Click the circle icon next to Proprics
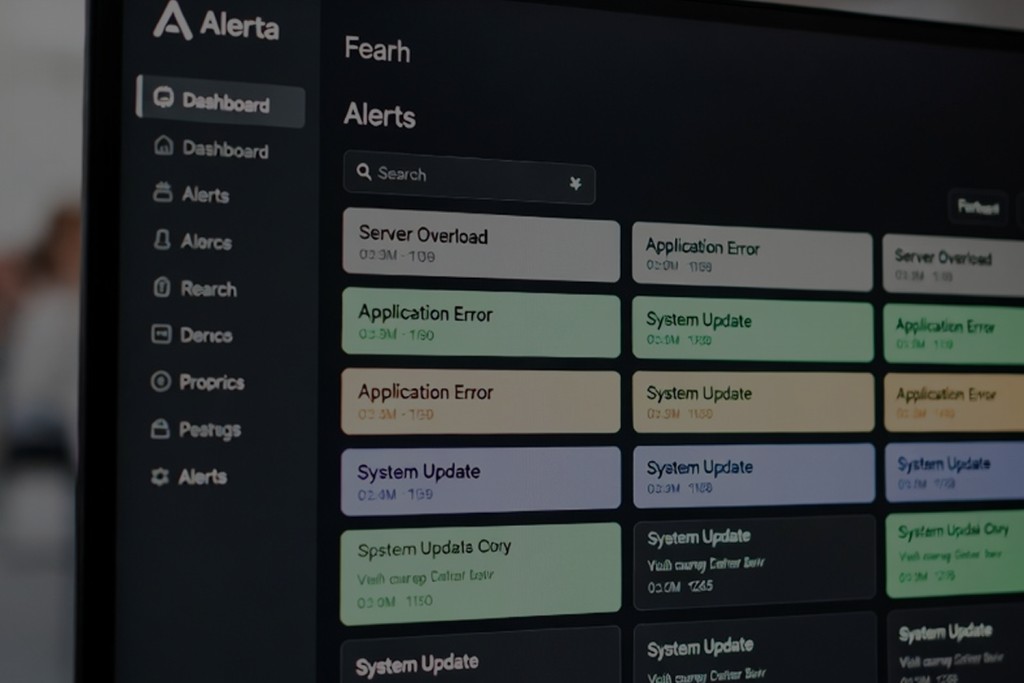 point(160,381)
